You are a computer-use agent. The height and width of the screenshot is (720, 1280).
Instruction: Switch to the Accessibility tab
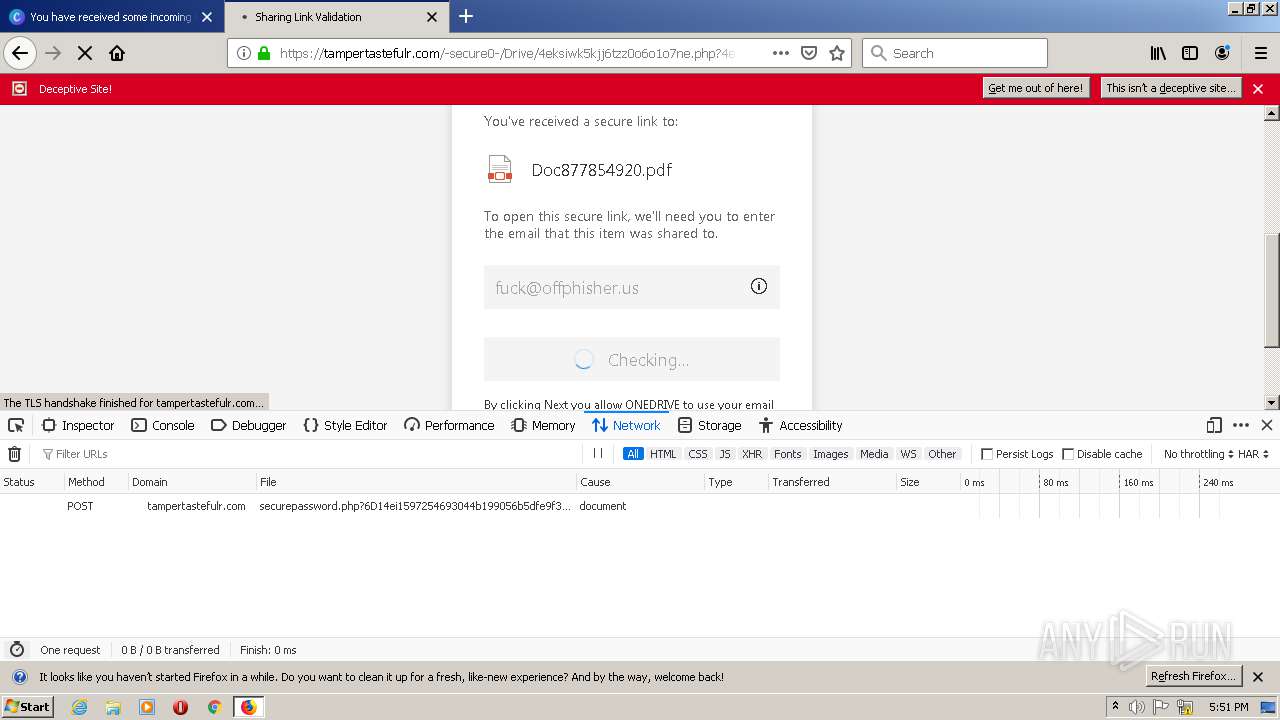[x=800, y=425]
